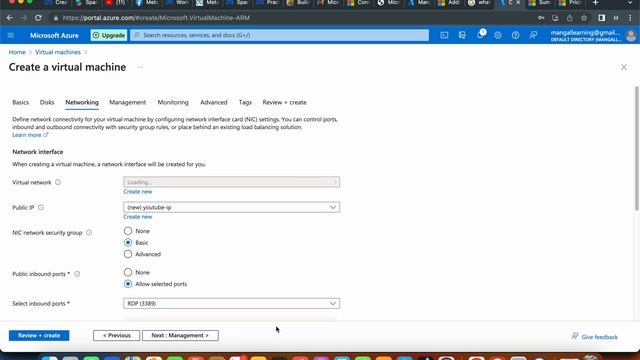Click the Next : Management button
The image size is (640, 360).
pyautogui.click(x=180, y=336)
